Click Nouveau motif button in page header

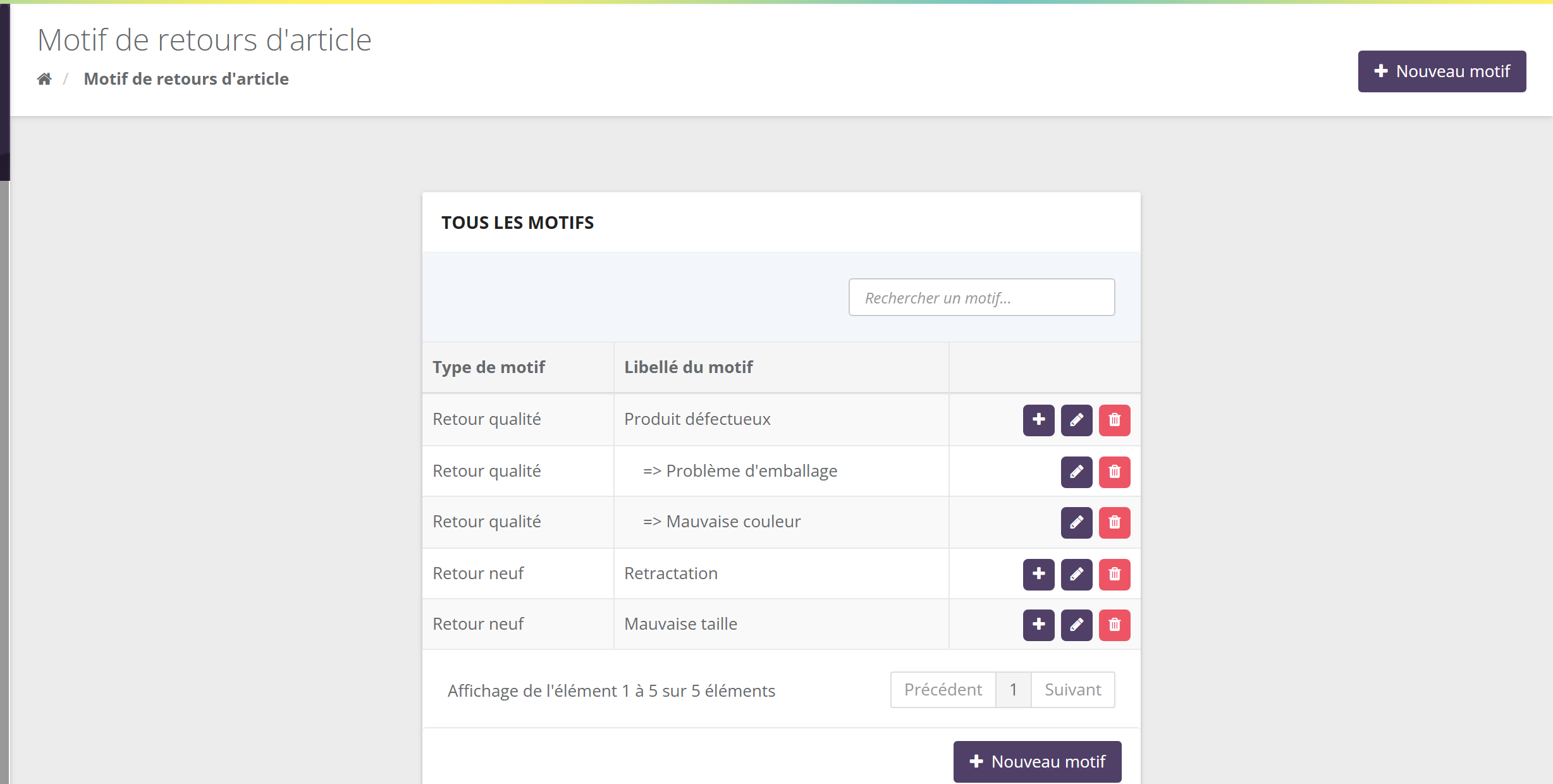pyautogui.click(x=1442, y=71)
